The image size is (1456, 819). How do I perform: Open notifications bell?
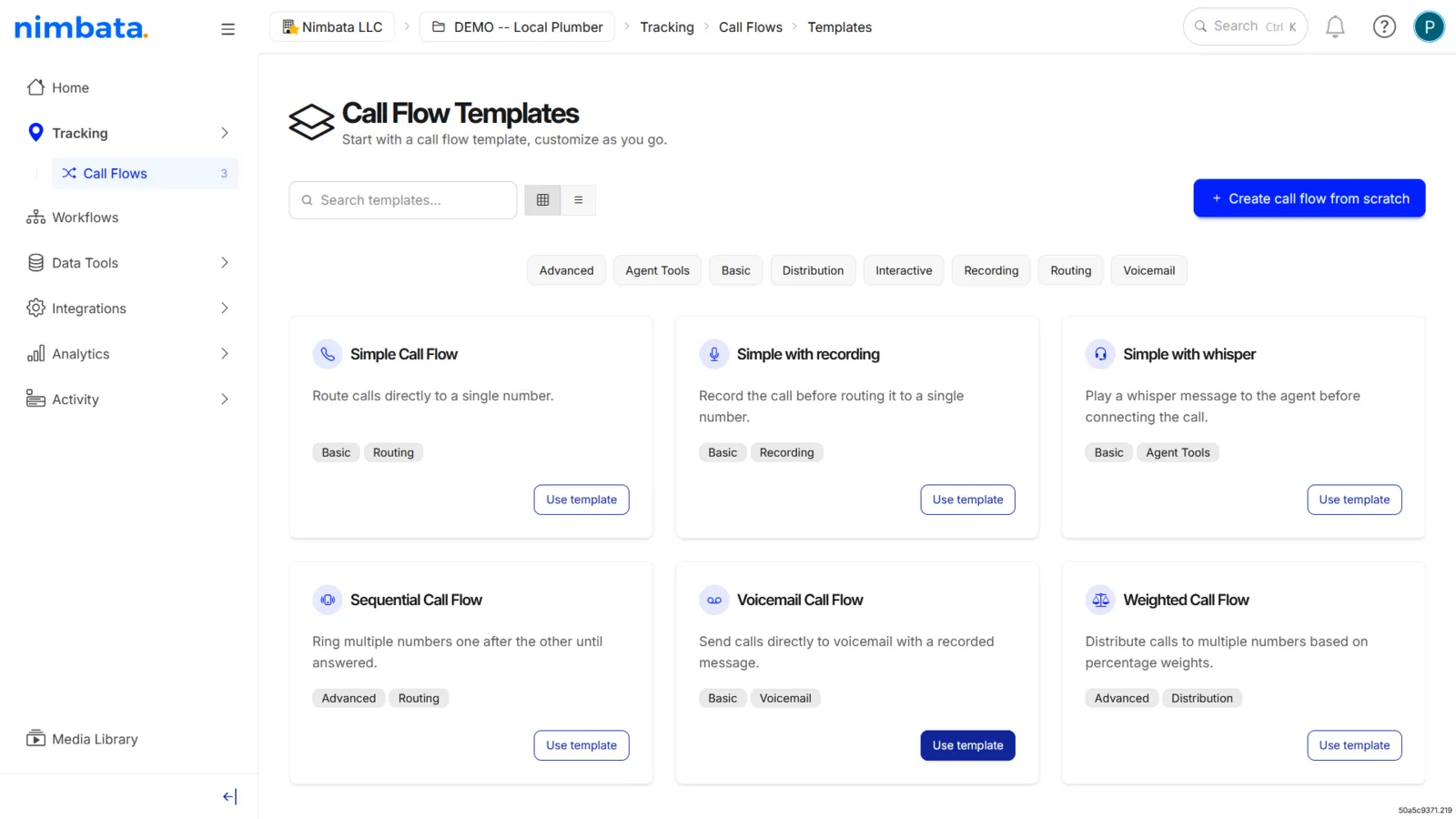click(x=1335, y=27)
